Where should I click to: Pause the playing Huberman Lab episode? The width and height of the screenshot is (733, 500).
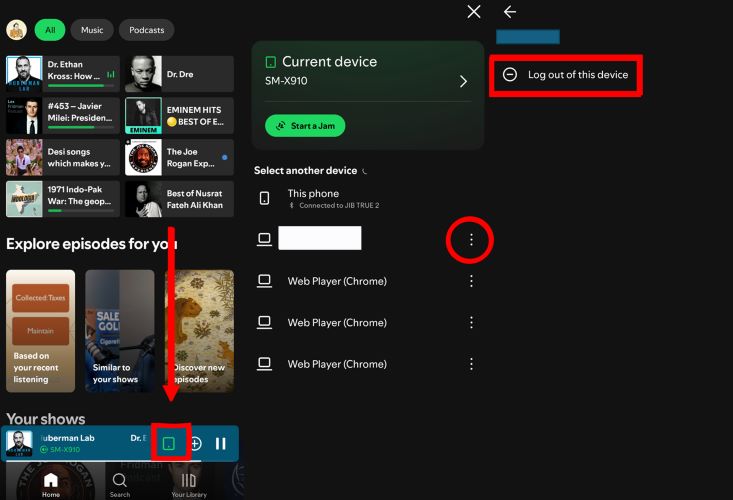(221, 443)
